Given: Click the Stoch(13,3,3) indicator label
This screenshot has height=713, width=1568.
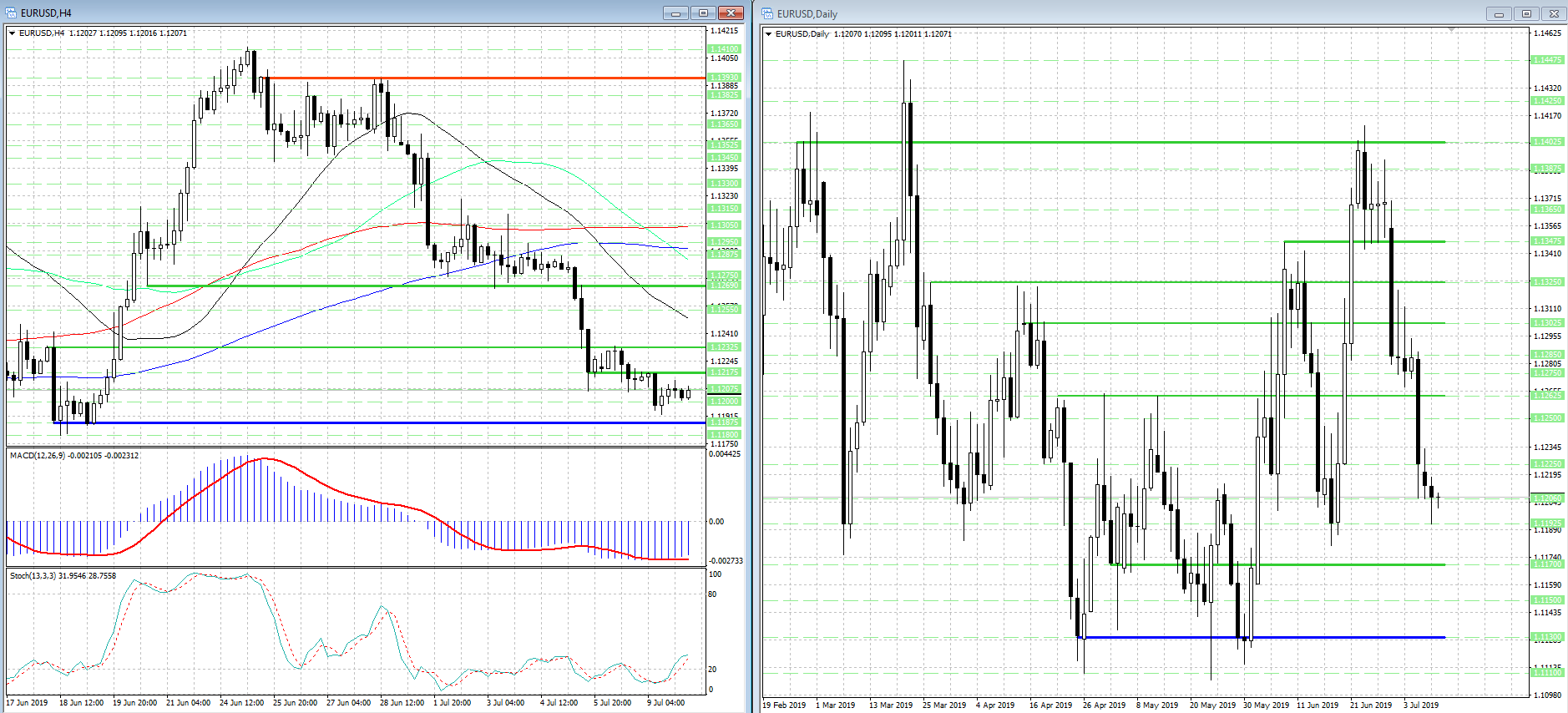Looking at the screenshot, I should click(x=63, y=576).
